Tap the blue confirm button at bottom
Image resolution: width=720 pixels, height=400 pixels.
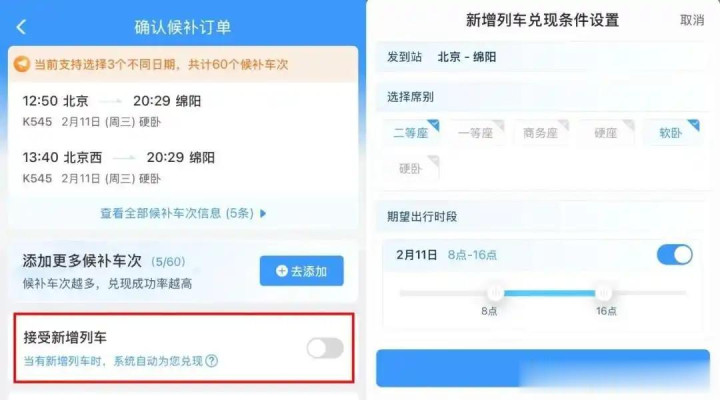pos(543,368)
